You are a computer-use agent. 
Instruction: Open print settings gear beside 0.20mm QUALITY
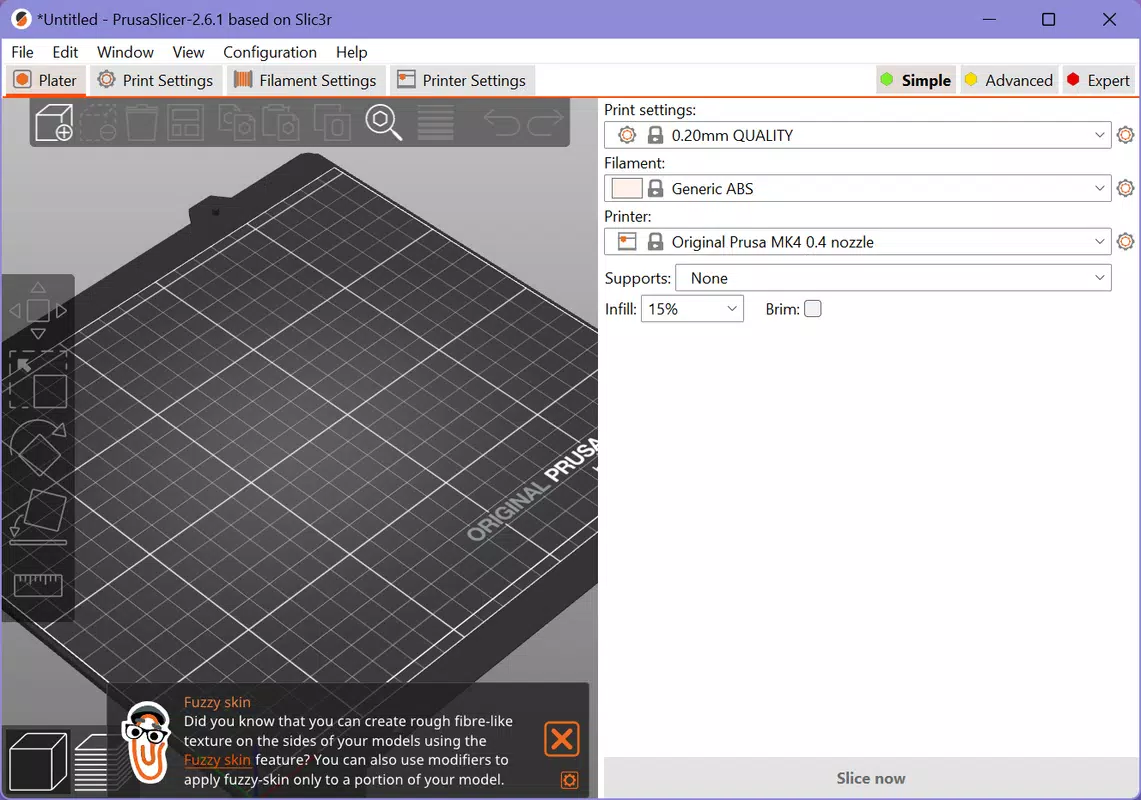pyautogui.click(x=1125, y=135)
